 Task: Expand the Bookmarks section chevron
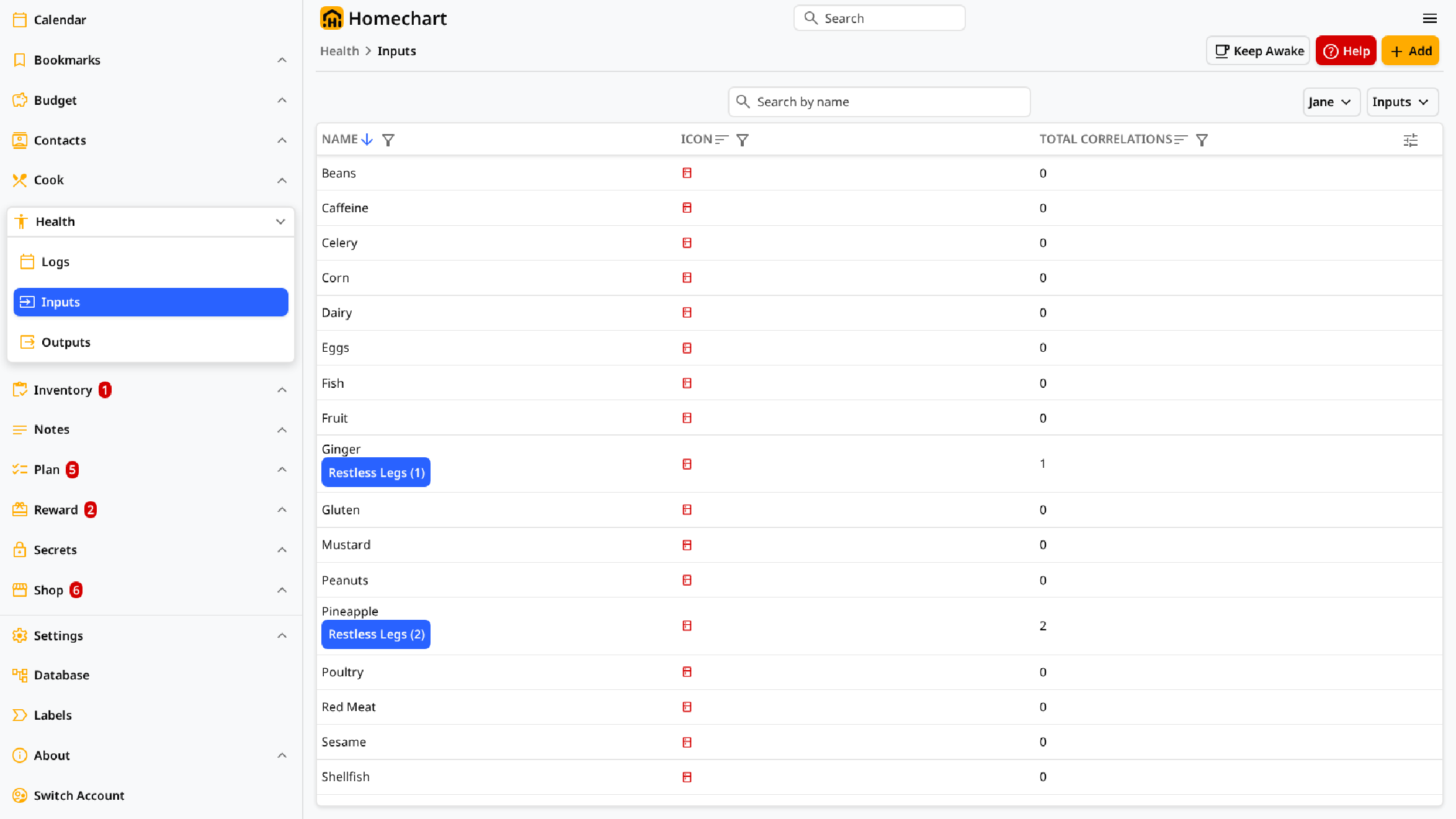282,60
